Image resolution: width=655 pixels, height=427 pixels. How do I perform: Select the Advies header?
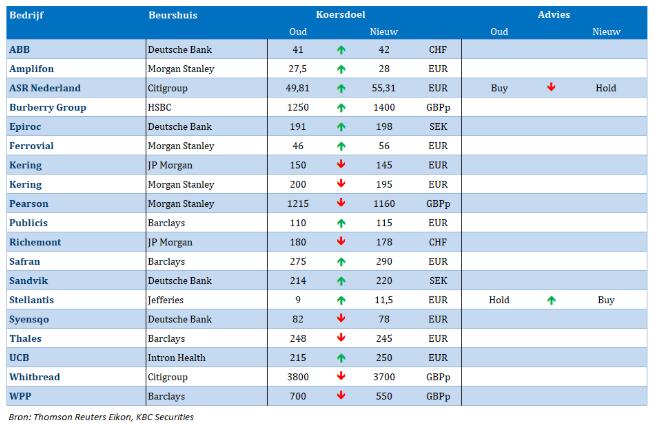point(554,15)
